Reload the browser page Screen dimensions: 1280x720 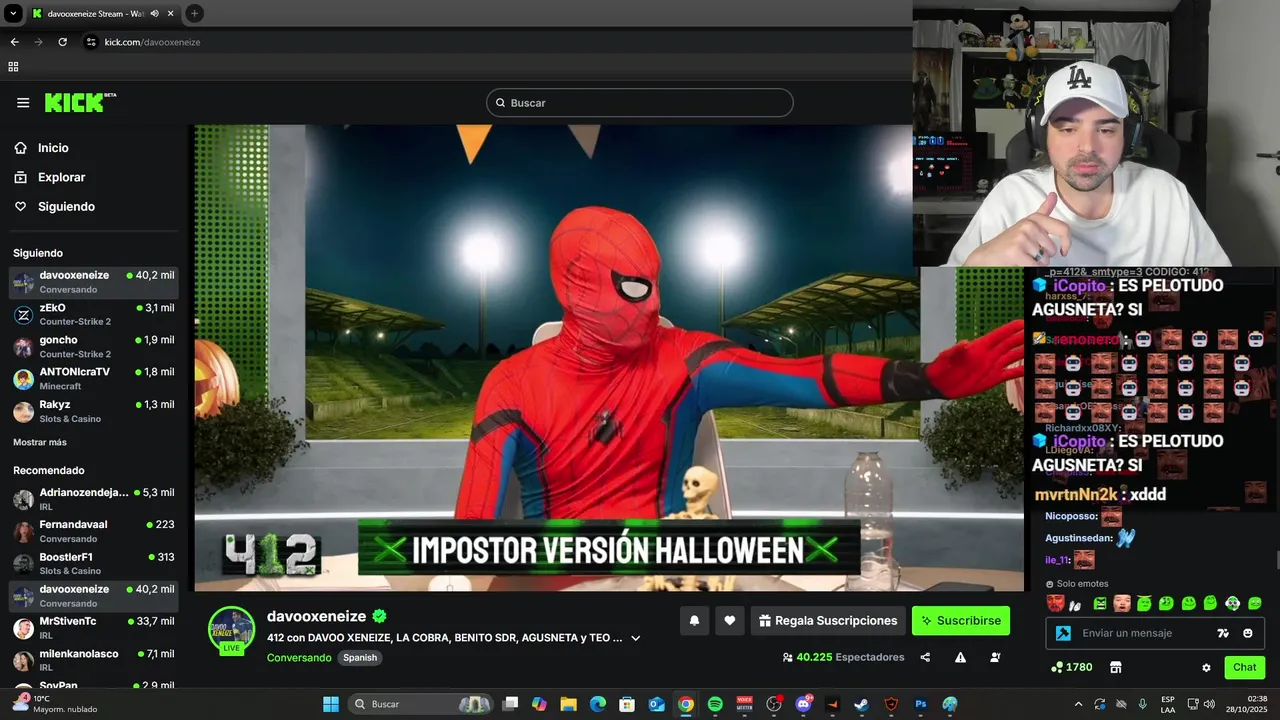pos(62,42)
